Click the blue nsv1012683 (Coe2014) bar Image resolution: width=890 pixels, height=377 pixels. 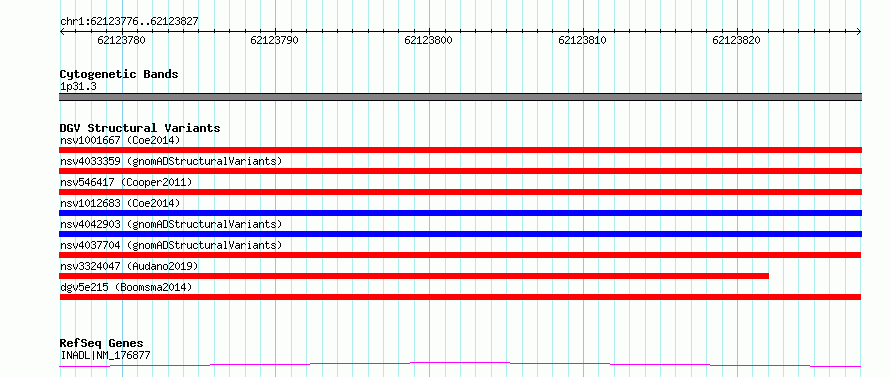click(460, 213)
